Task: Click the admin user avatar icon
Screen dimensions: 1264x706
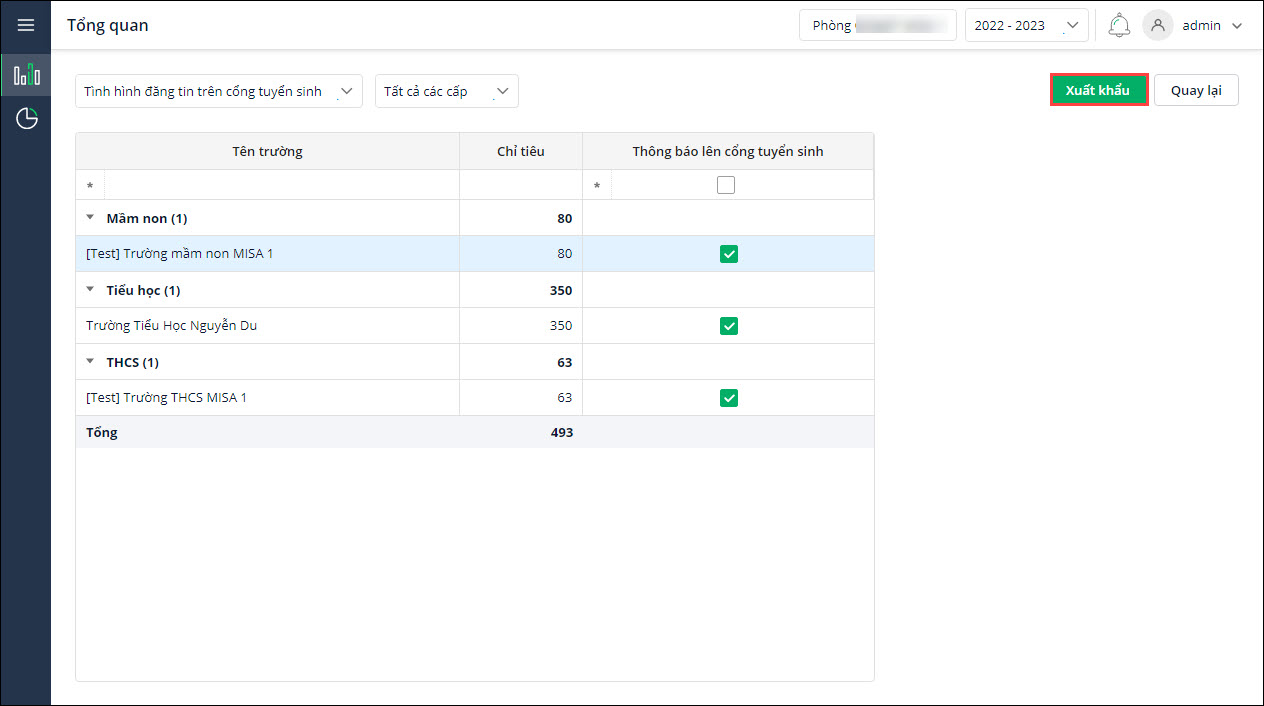Action: pos(1157,26)
